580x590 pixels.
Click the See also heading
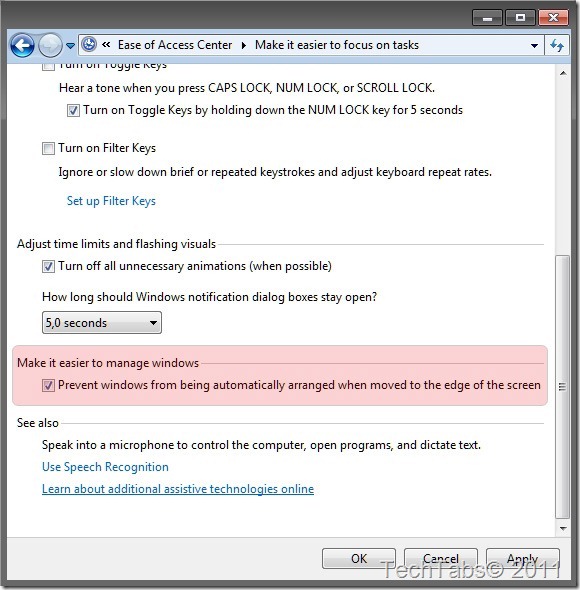tap(38, 423)
